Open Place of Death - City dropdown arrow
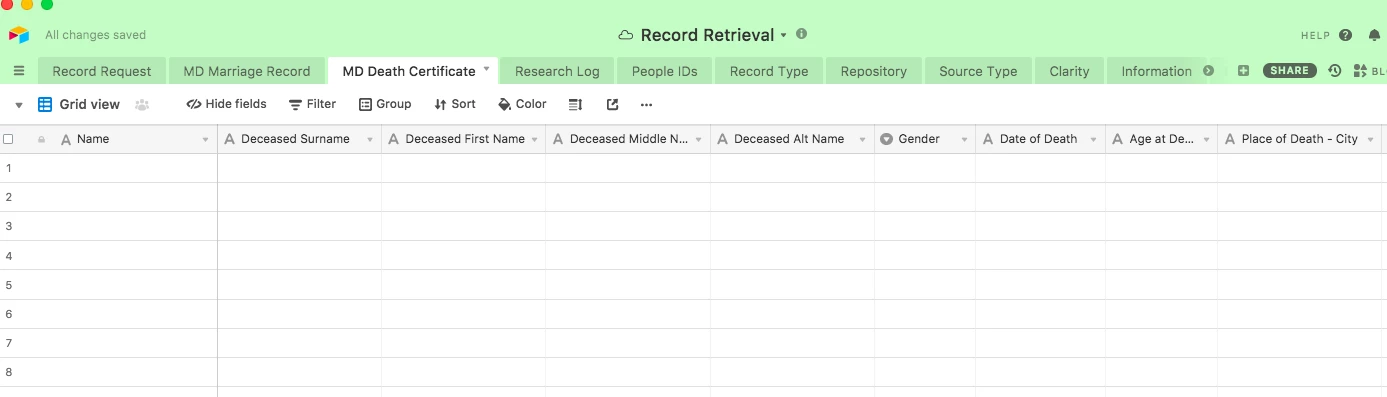 1370,140
